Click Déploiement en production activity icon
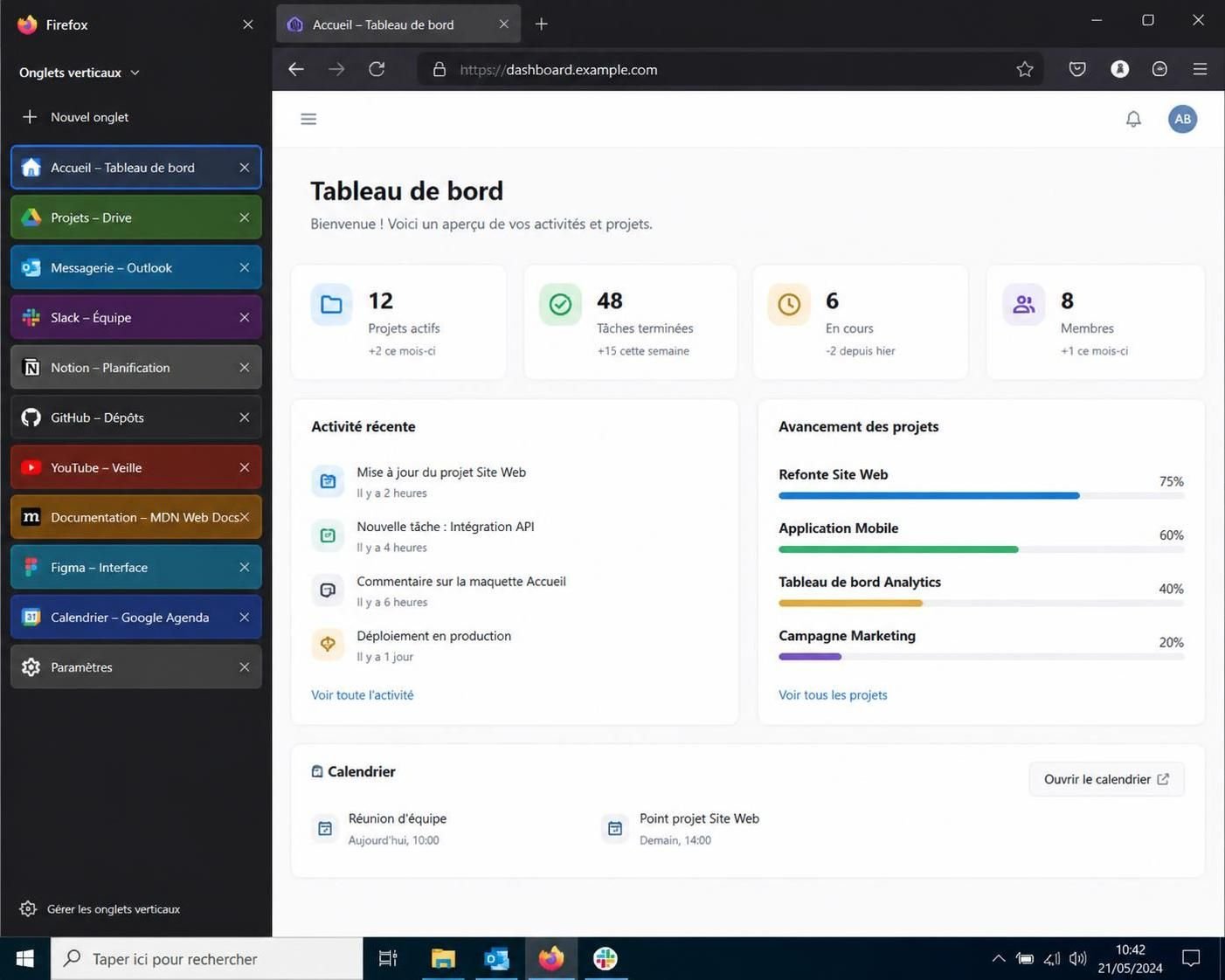 click(328, 645)
